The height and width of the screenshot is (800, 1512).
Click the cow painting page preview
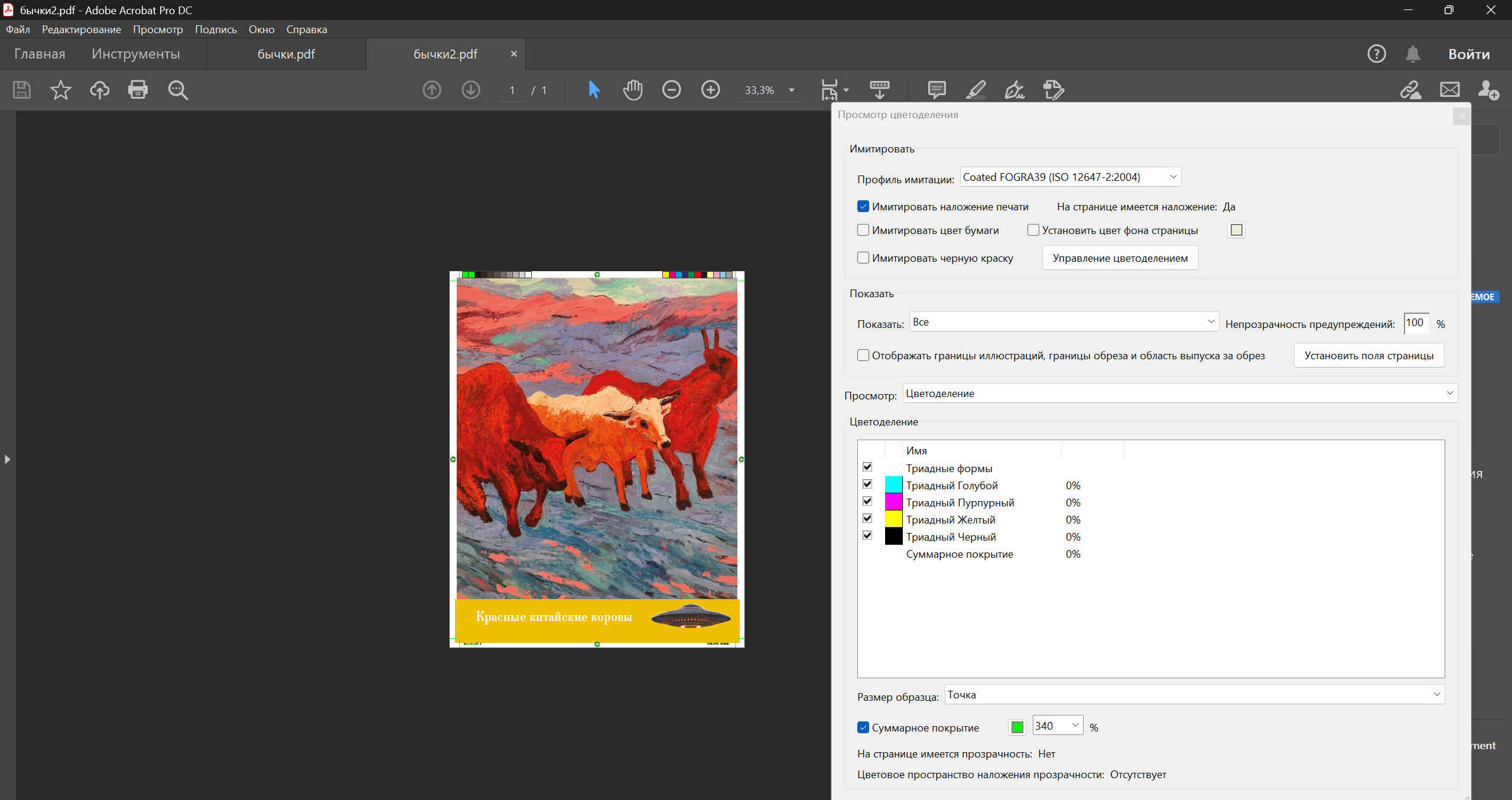597,459
